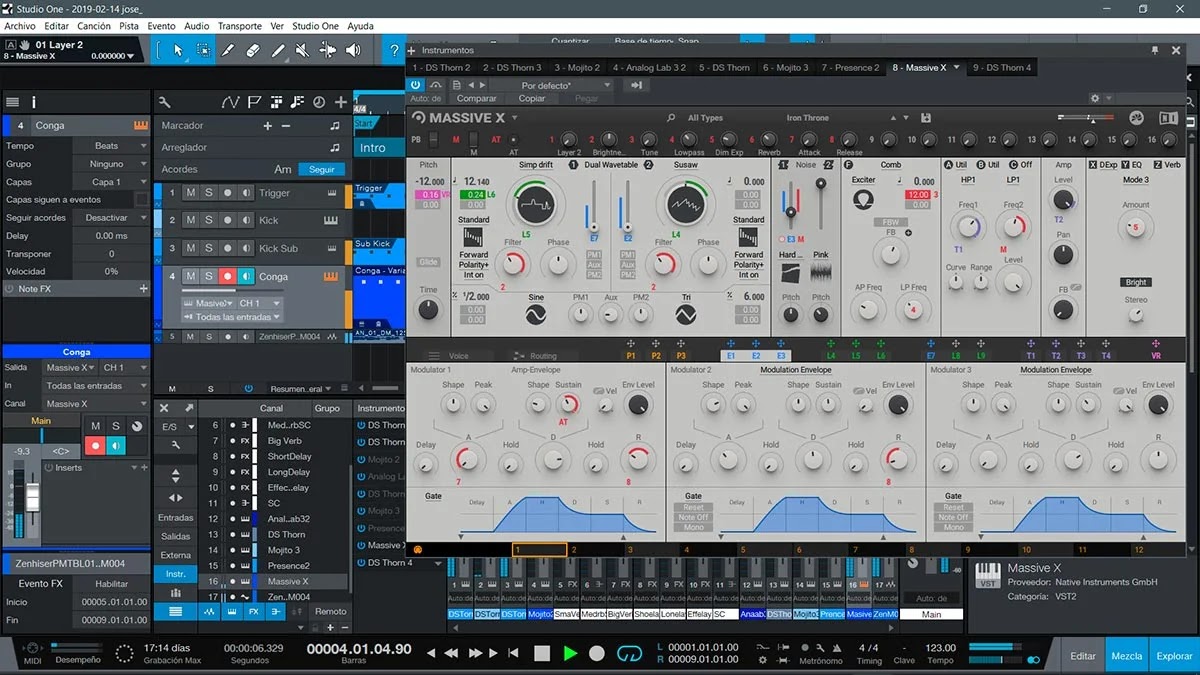Click the Massive X save preset icon
This screenshot has height=675, width=1200.
pyautogui.click(x=927, y=118)
